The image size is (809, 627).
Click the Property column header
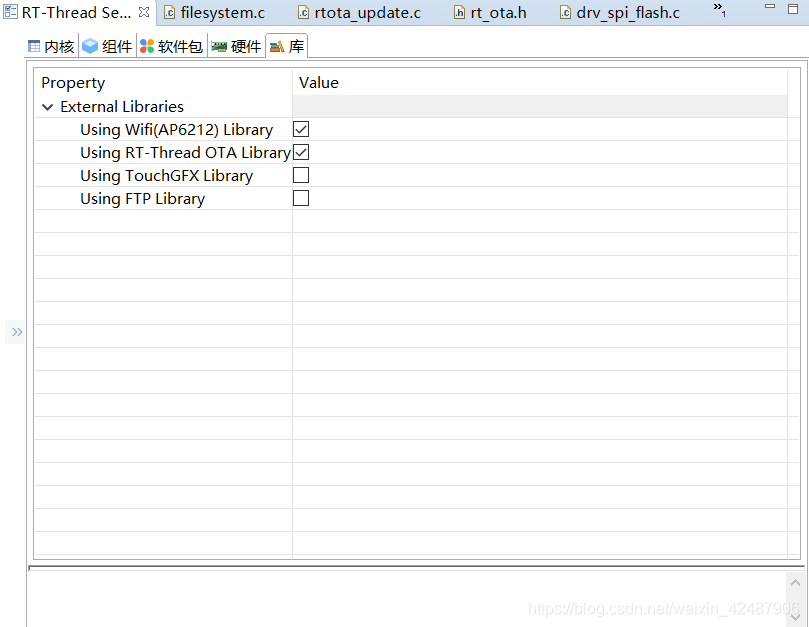pos(73,83)
